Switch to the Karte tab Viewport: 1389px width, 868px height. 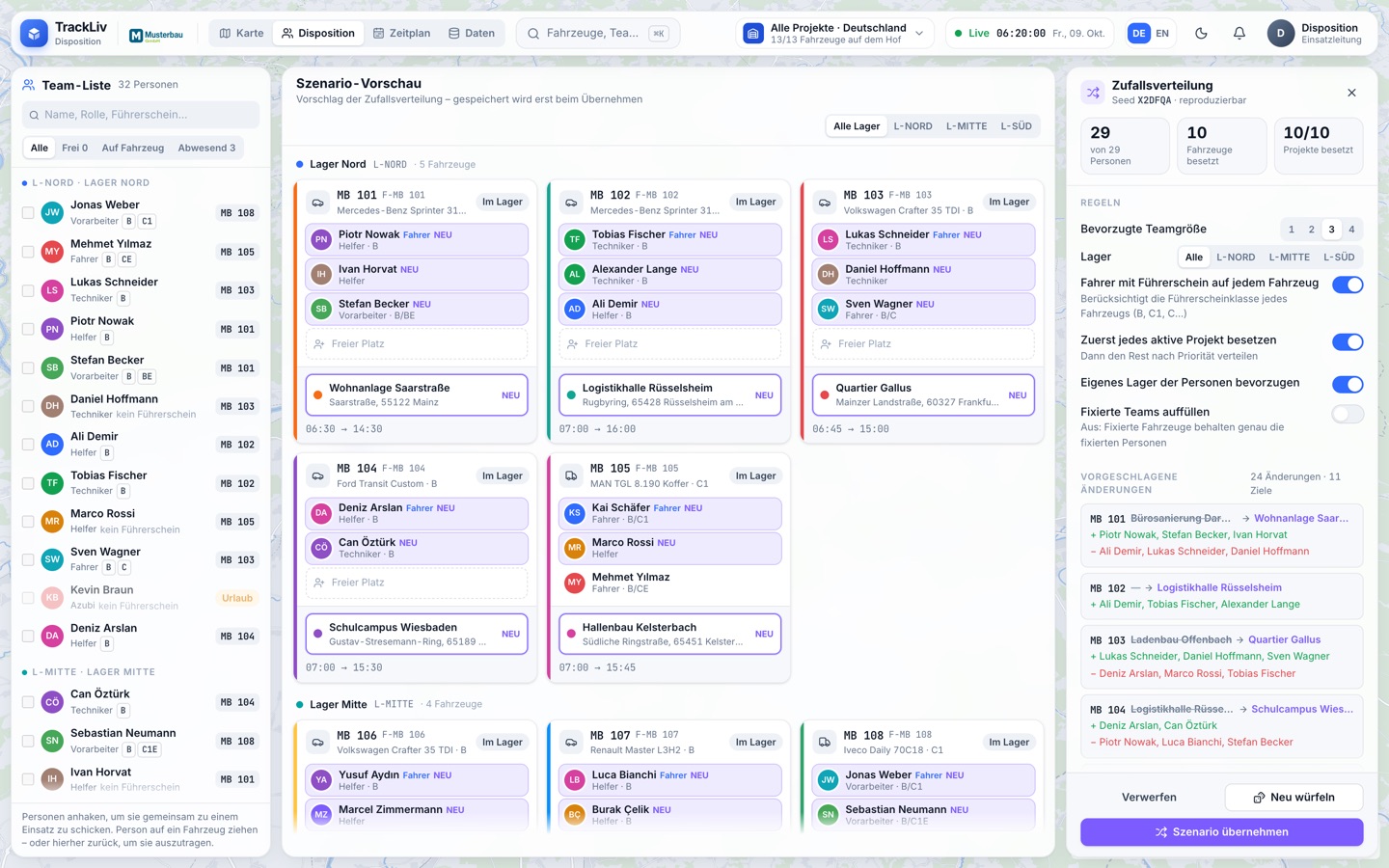[241, 34]
